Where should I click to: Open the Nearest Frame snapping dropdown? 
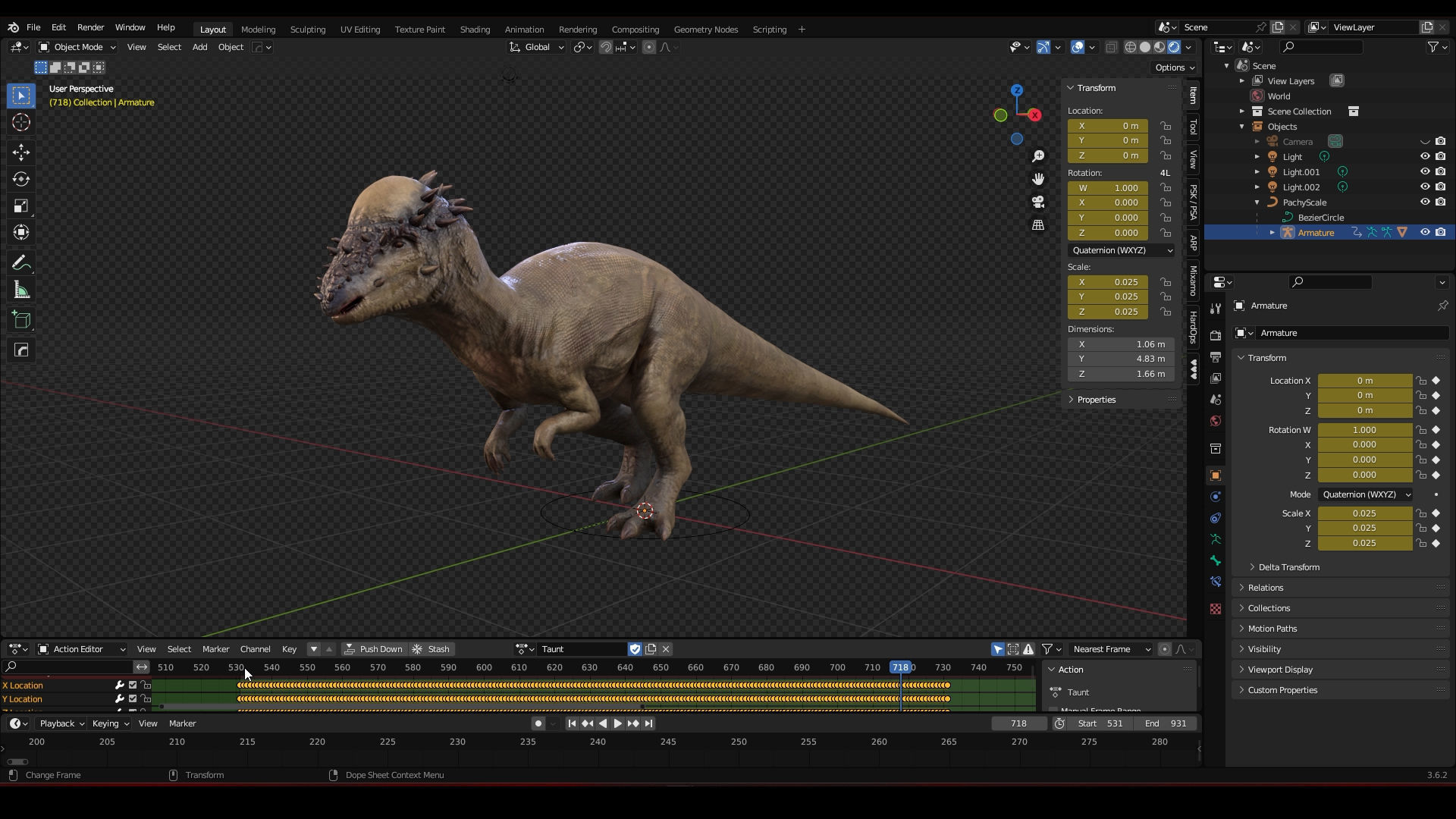pos(1110,649)
